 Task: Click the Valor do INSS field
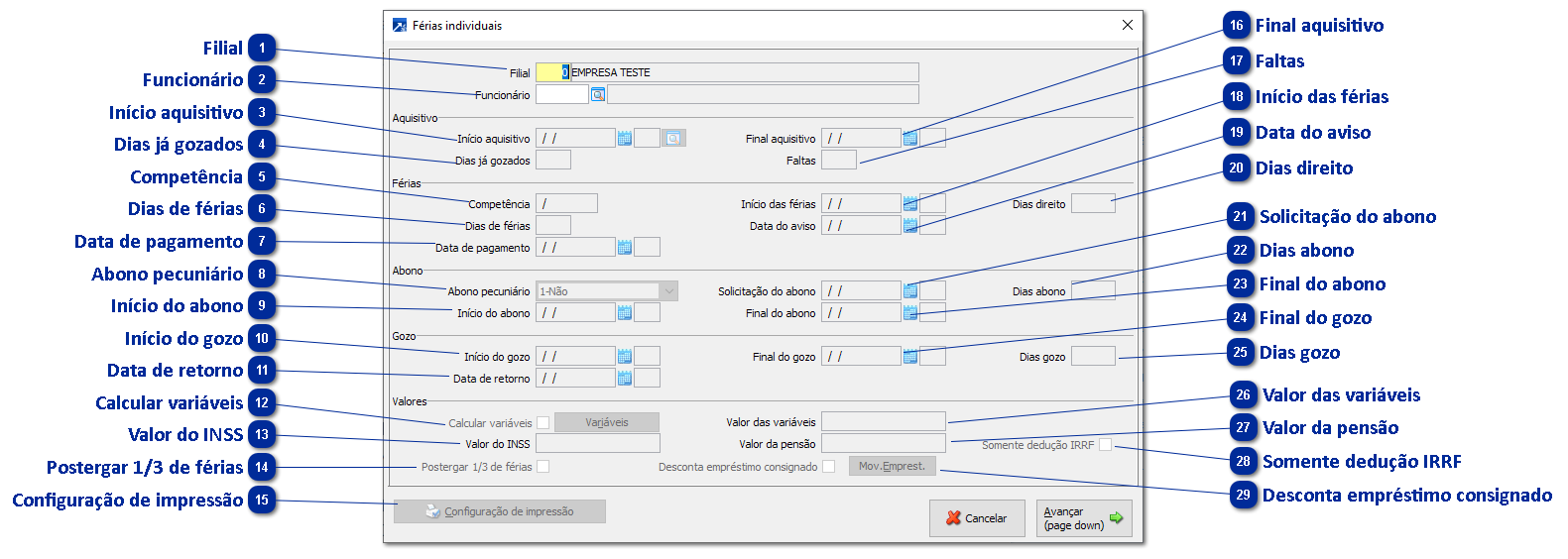click(x=598, y=443)
